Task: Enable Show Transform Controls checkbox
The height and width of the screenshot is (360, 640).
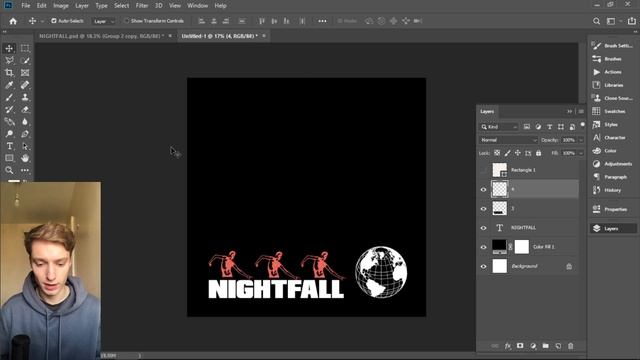Action: (127, 21)
